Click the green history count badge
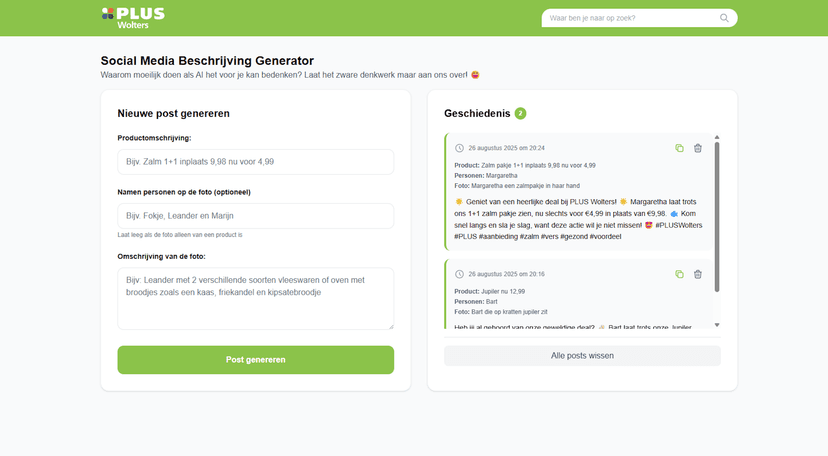The width and height of the screenshot is (828, 456). (520, 113)
